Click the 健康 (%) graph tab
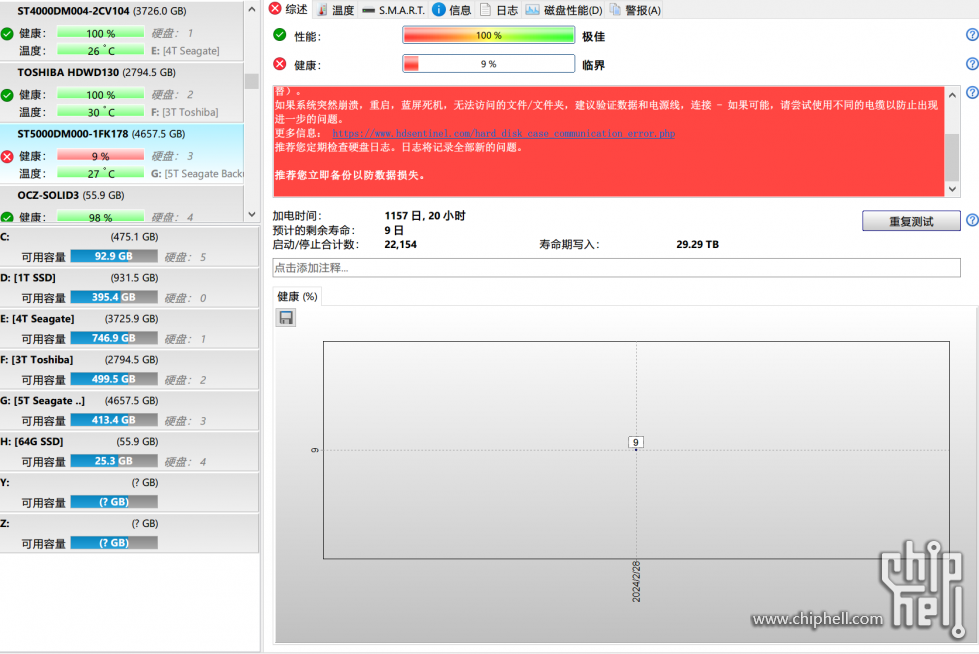 coord(297,297)
